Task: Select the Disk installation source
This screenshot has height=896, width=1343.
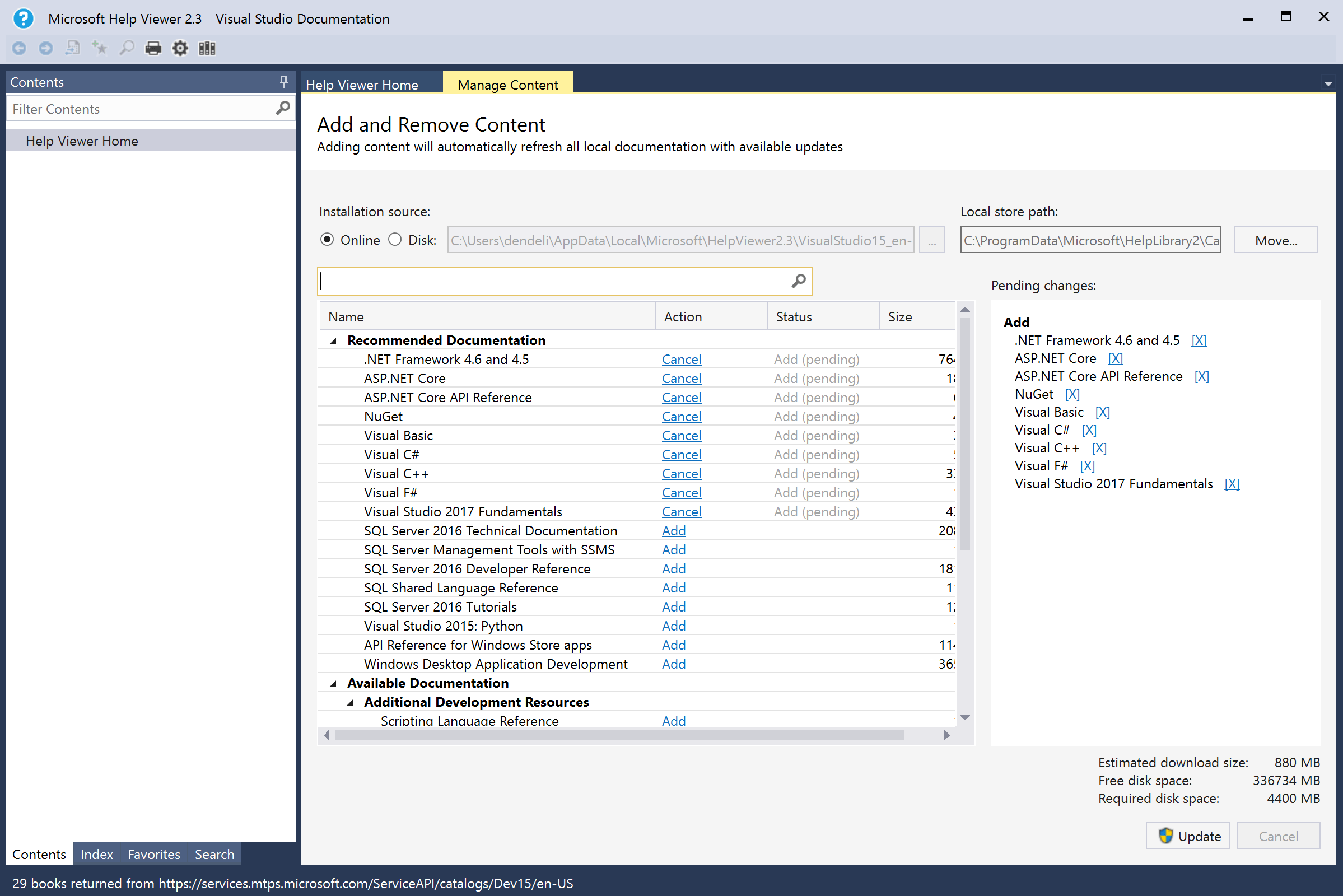Action: click(394, 240)
